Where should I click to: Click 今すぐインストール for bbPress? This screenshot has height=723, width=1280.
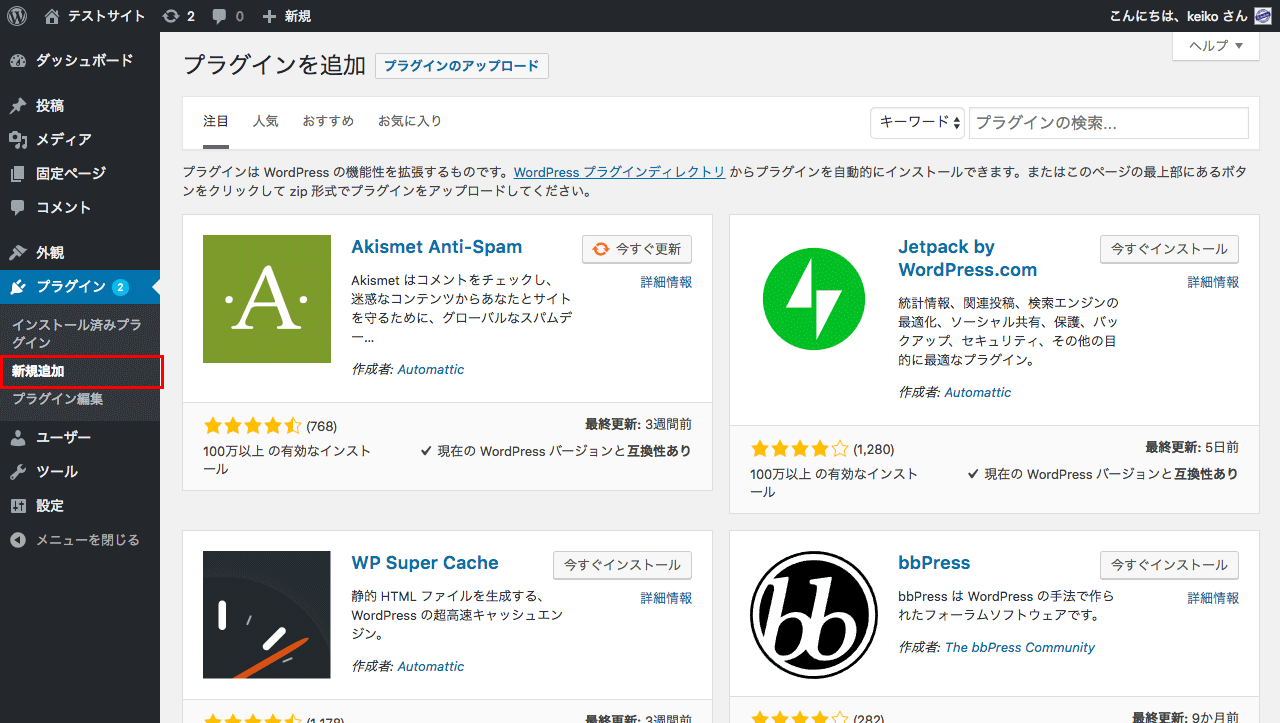pyautogui.click(x=1169, y=565)
